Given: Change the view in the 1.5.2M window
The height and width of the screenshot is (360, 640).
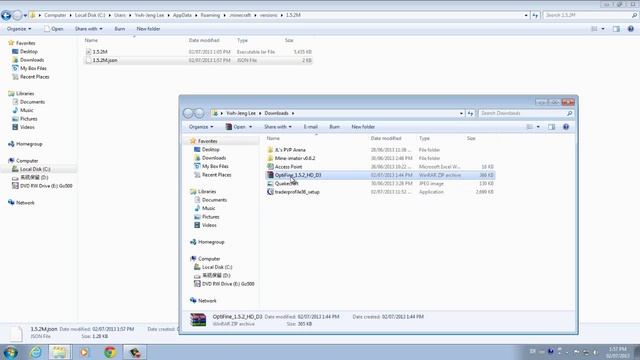Looking at the screenshot, I should 594,29.
